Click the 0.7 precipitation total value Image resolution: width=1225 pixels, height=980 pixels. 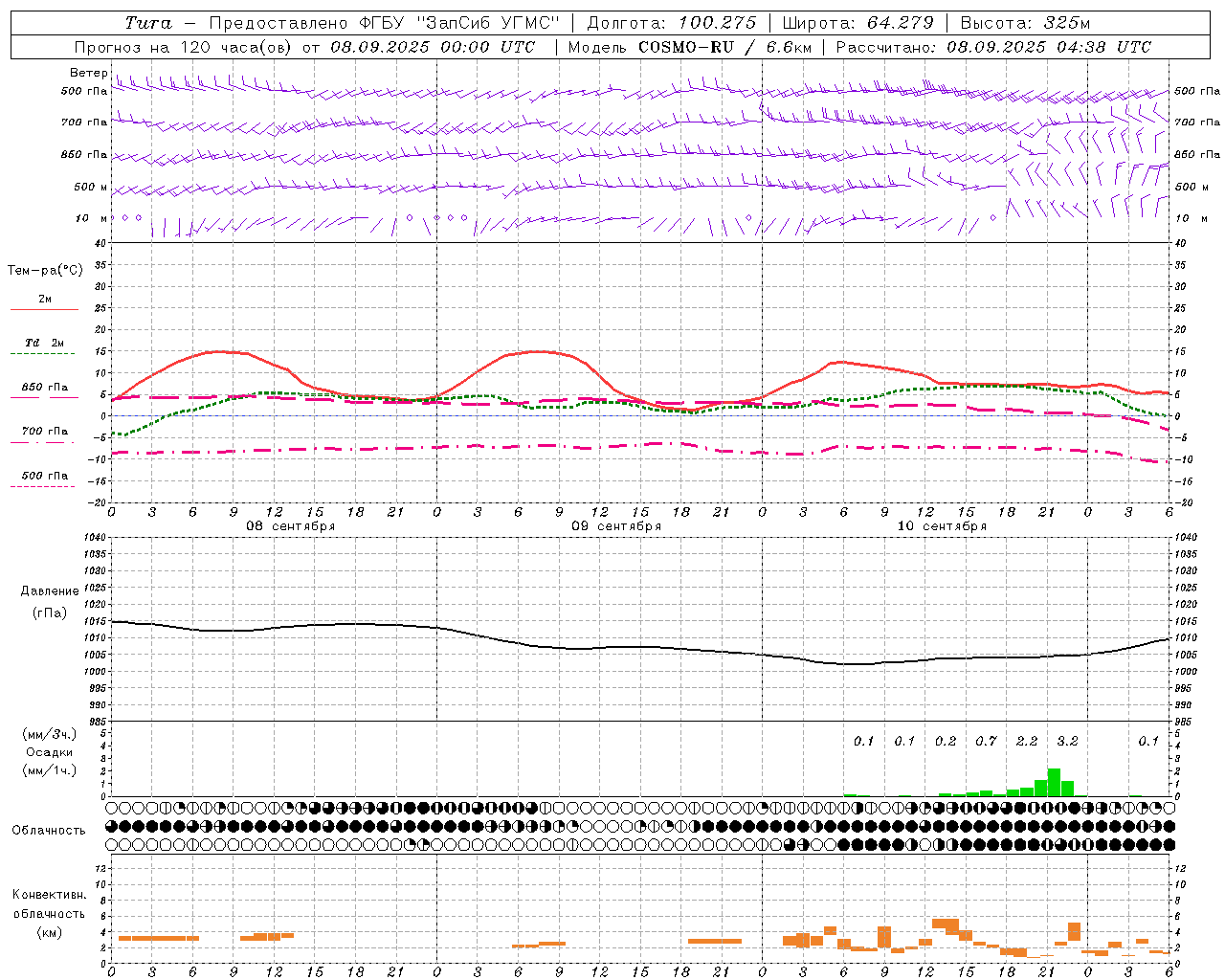(986, 742)
